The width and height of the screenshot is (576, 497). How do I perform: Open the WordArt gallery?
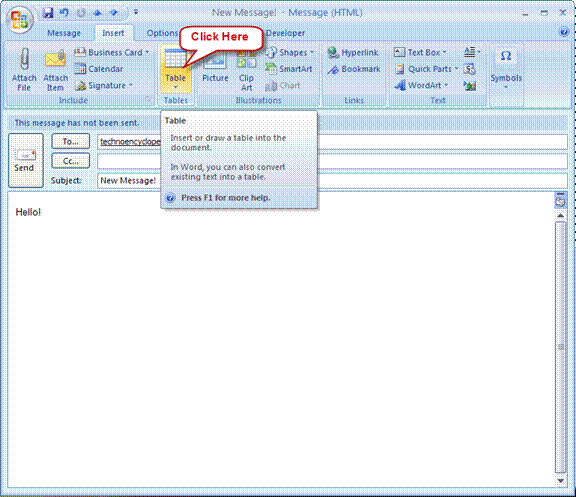pos(422,86)
